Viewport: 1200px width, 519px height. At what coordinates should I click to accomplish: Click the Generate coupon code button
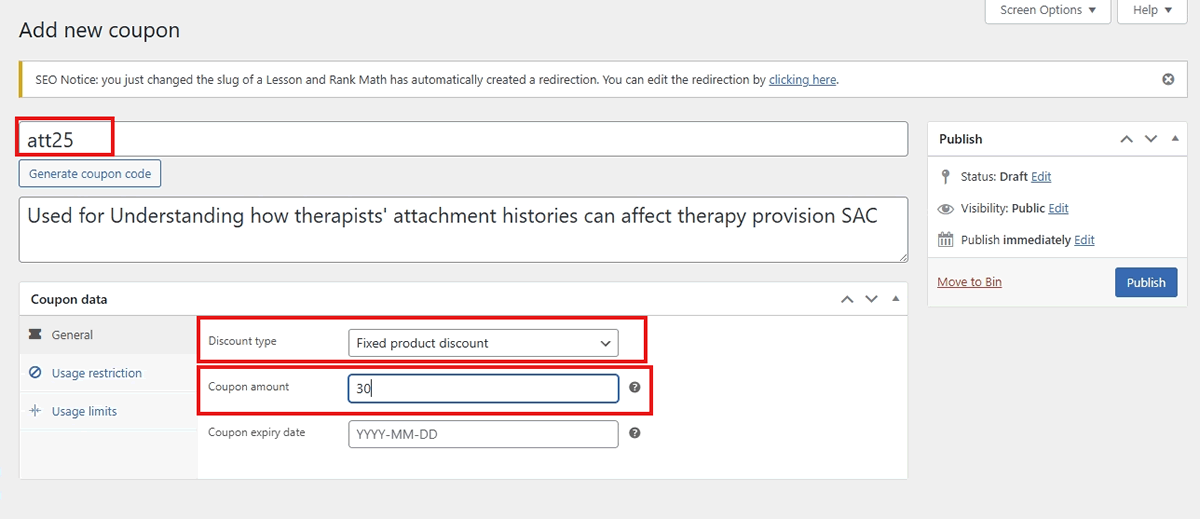point(90,173)
